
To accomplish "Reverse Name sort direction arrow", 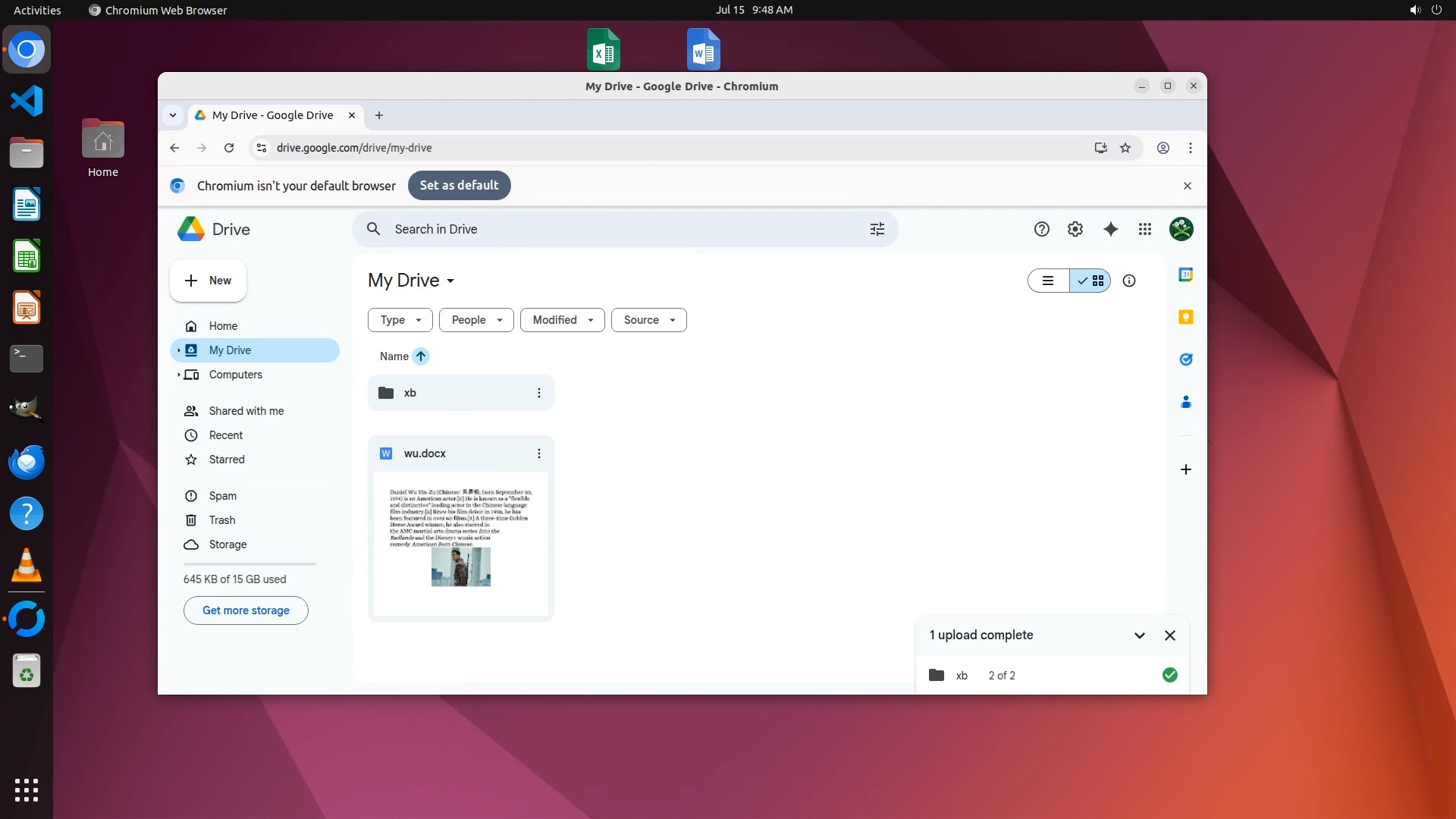I will coord(421,356).
